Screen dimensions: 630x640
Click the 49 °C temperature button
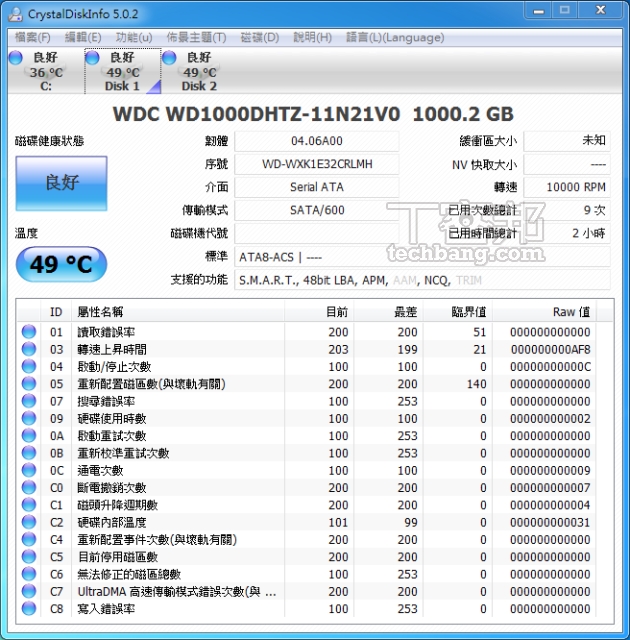point(61,264)
